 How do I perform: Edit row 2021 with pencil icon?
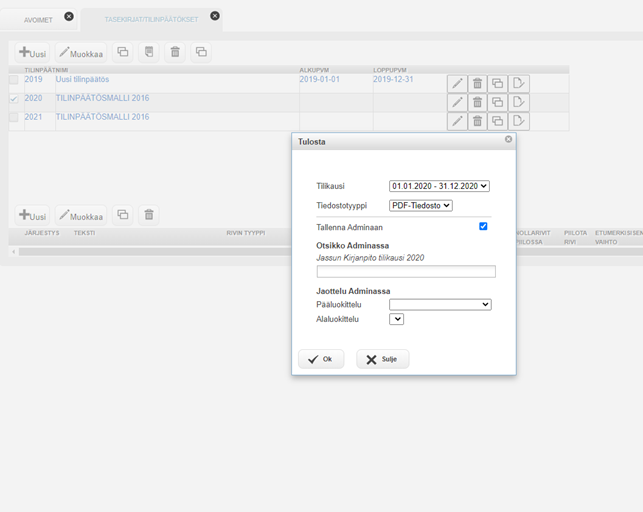tap(457, 121)
